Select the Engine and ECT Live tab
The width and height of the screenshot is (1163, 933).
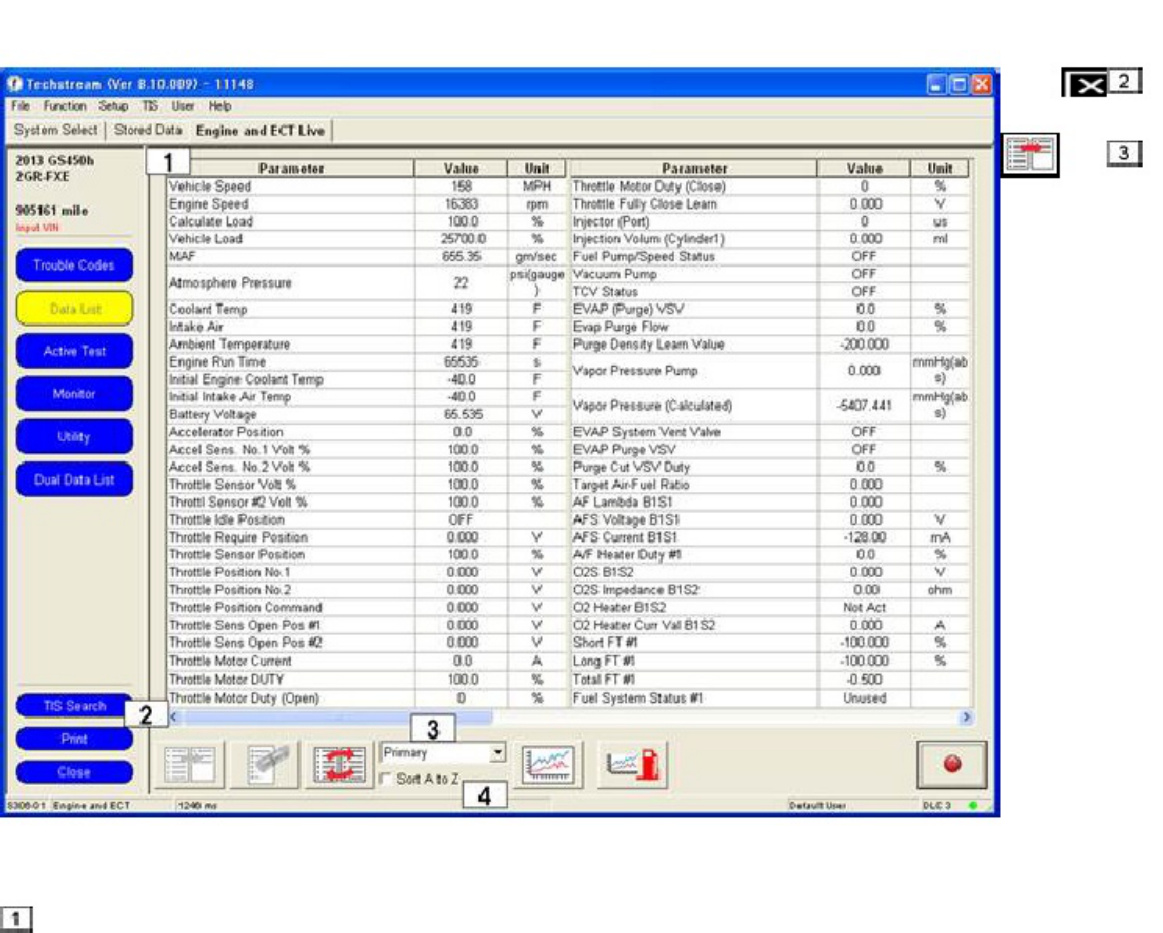260,131
